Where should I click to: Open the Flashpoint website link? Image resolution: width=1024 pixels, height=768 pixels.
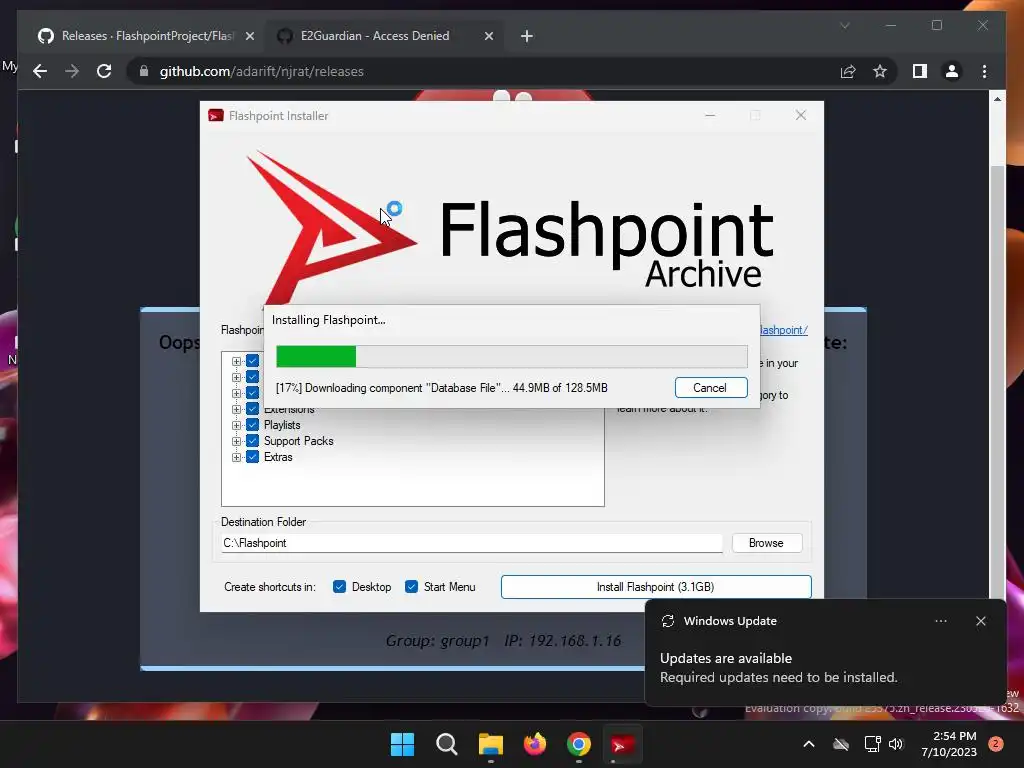784,330
